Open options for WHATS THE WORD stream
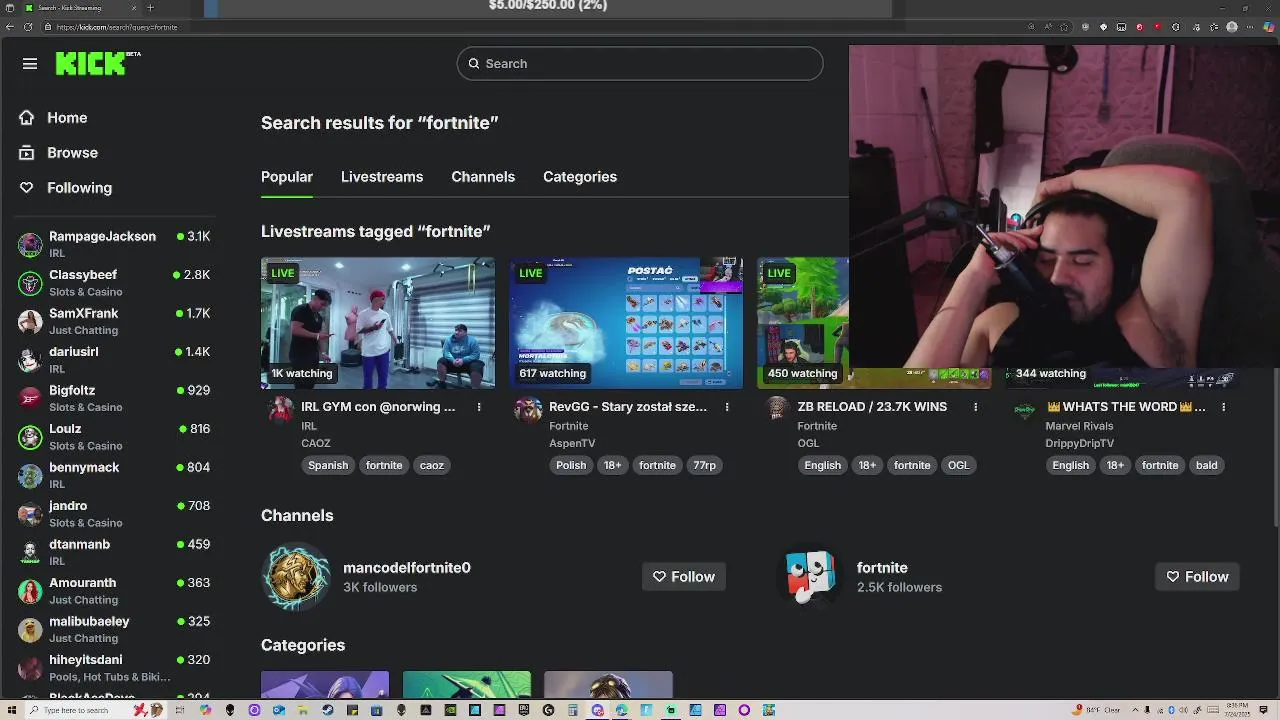 (1223, 407)
